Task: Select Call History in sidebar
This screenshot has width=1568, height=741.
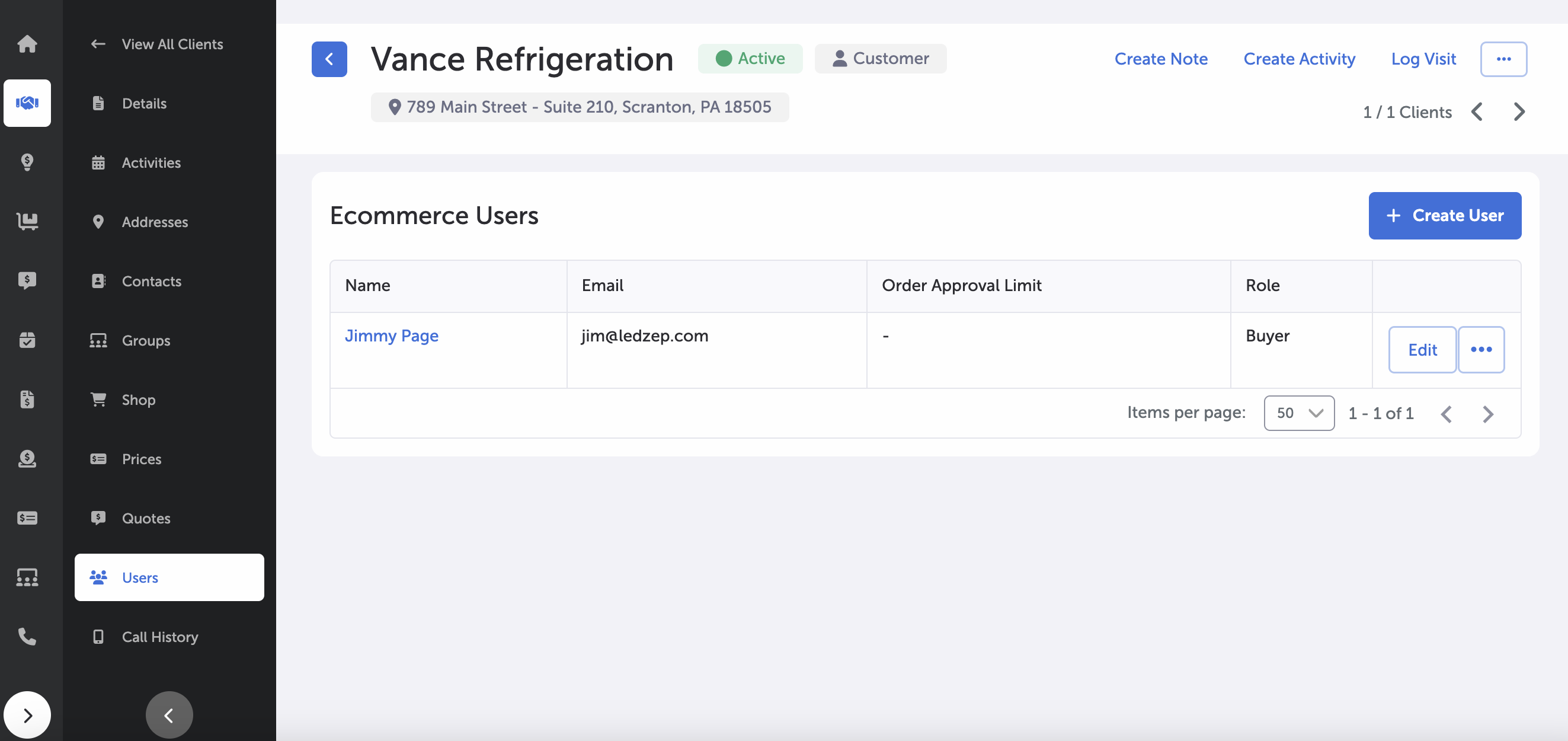Action: (159, 636)
